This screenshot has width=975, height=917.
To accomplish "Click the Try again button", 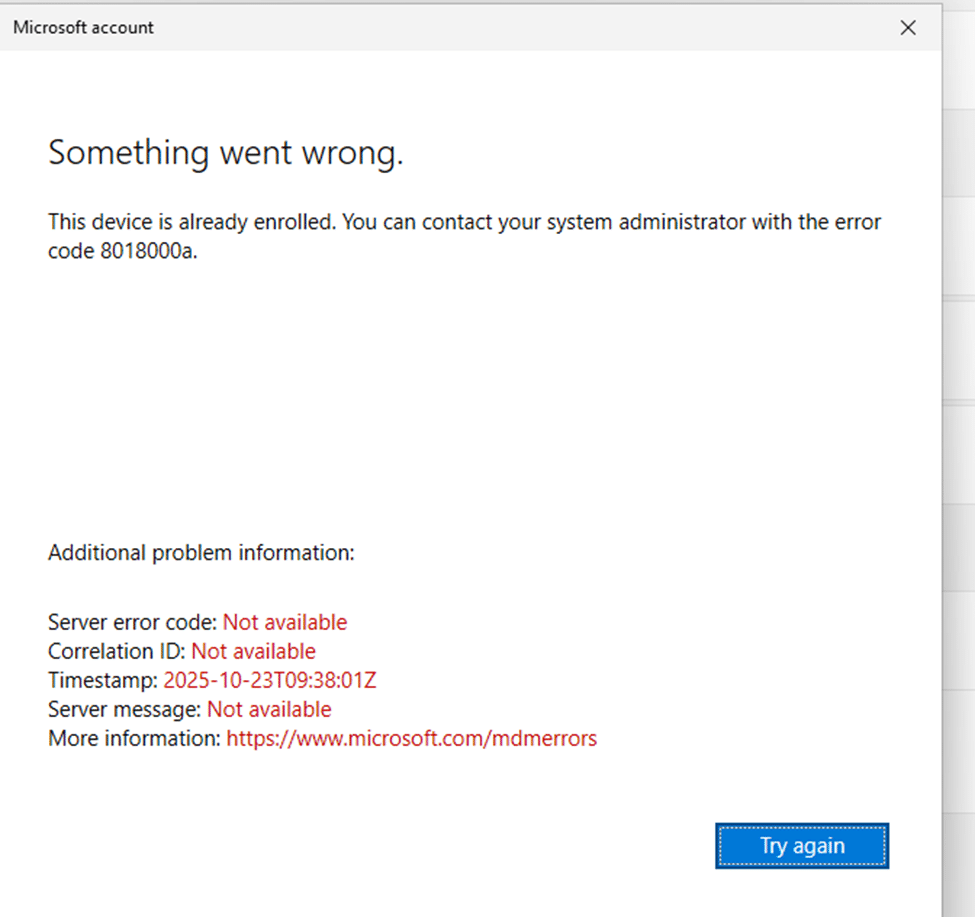I will pyautogui.click(x=802, y=846).
